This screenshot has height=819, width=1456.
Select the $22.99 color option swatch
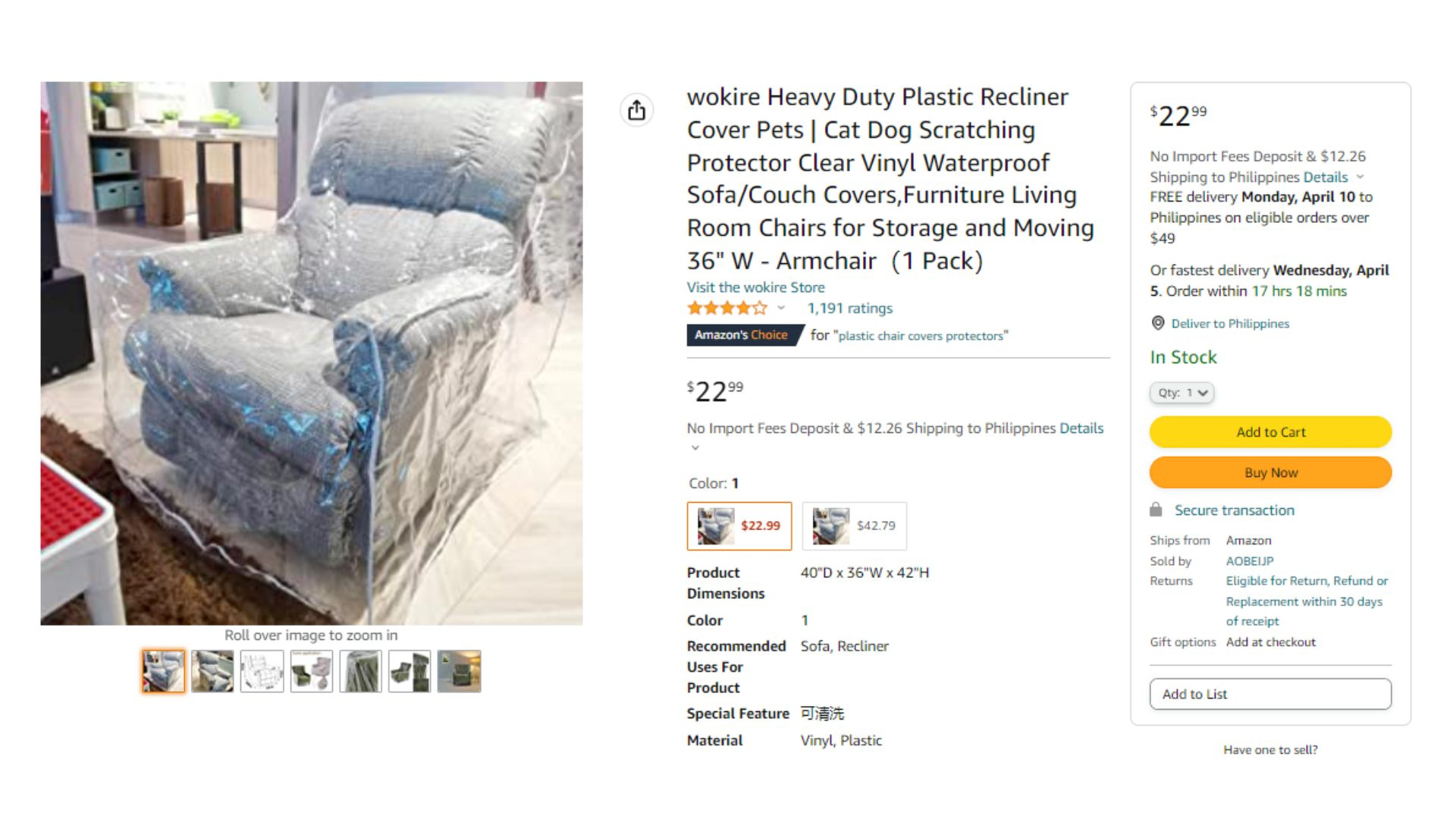coord(739,526)
